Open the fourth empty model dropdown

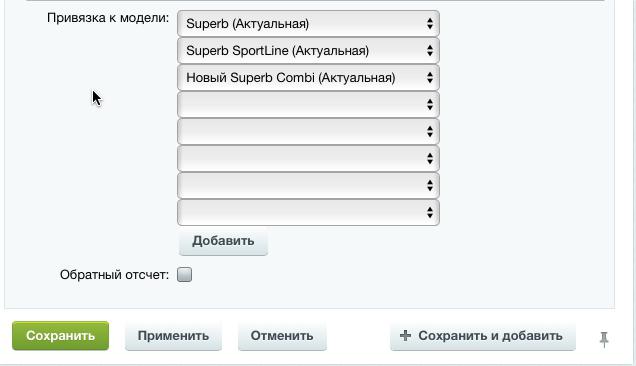[308, 185]
